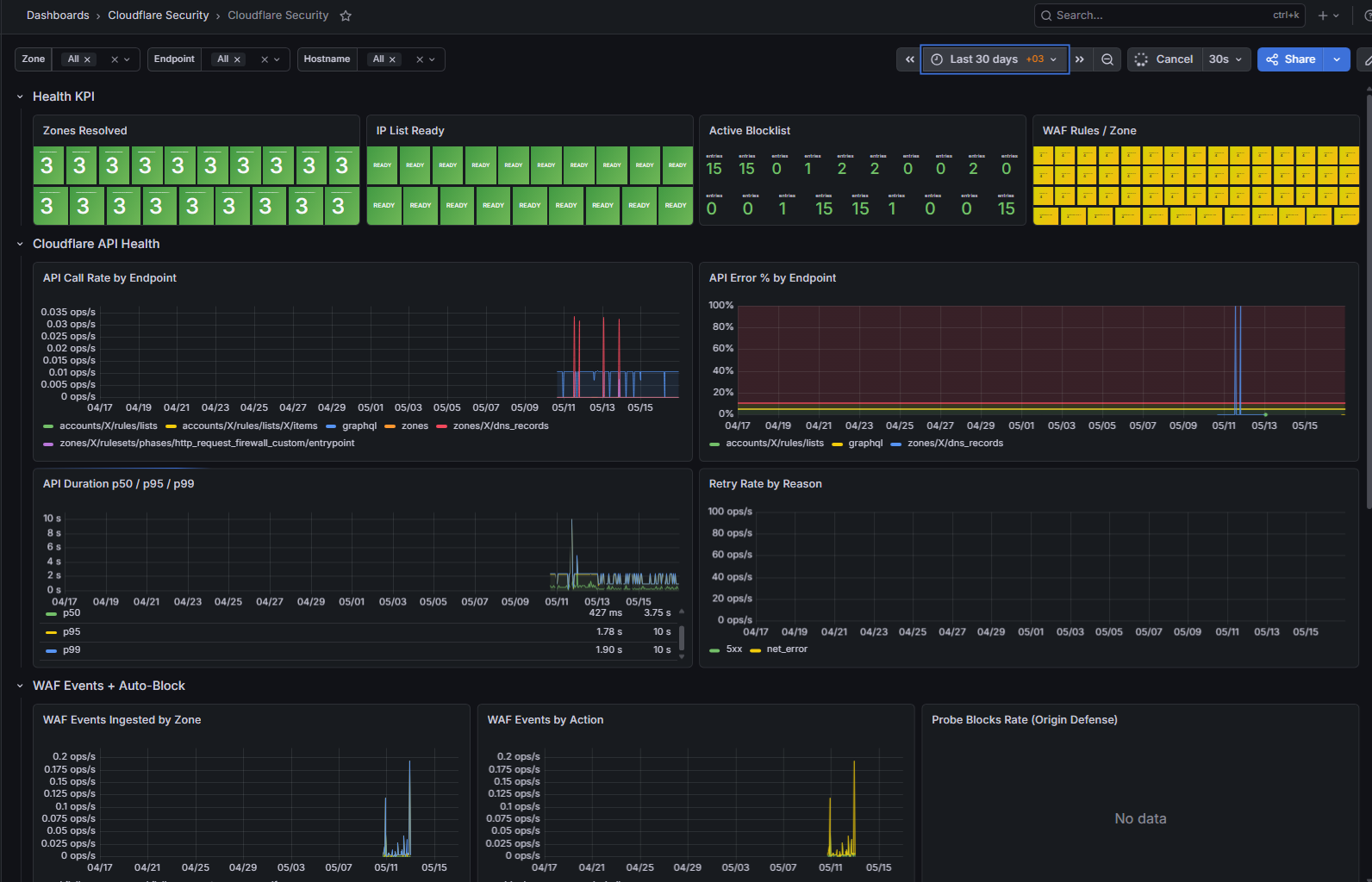This screenshot has width=1372, height=882.
Task: Open the WAF Rules / Zone panel title
Action: 1089,131
